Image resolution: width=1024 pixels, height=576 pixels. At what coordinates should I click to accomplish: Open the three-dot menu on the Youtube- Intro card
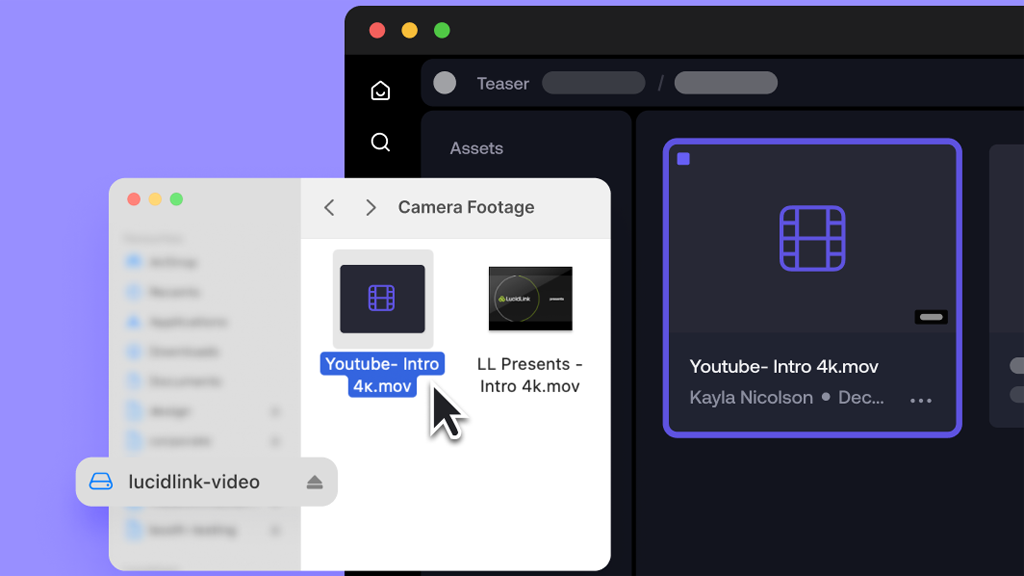pyautogui.click(x=921, y=400)
